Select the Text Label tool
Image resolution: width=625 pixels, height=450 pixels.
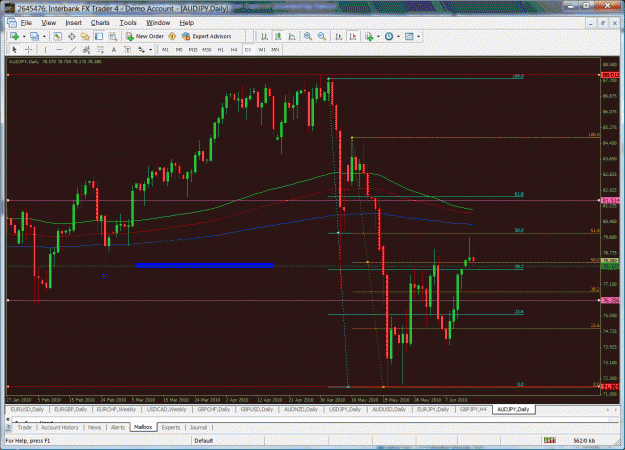click(128, 49)
